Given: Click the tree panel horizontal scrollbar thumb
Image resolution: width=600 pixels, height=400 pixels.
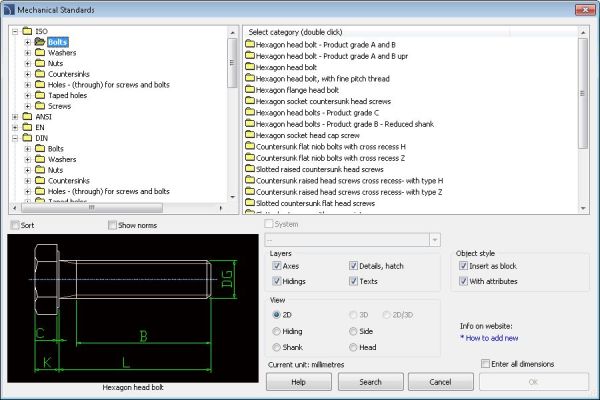Looking at the screenshot, I should [92, 207].
